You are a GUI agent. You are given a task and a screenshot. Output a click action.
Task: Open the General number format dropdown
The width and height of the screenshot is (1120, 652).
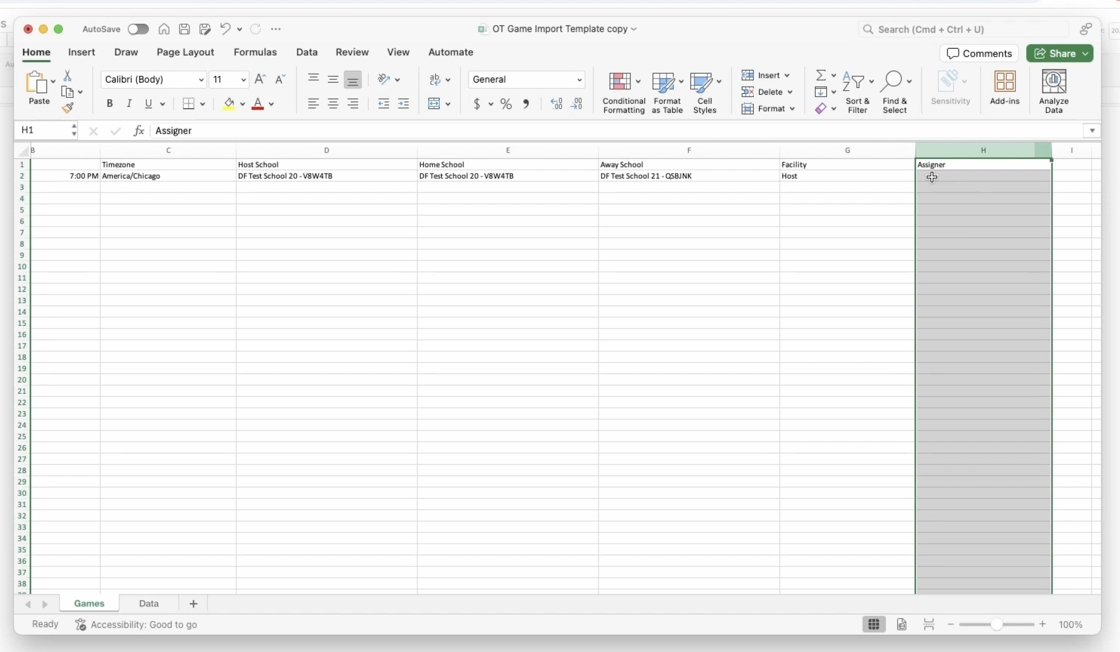click(579, 80)
